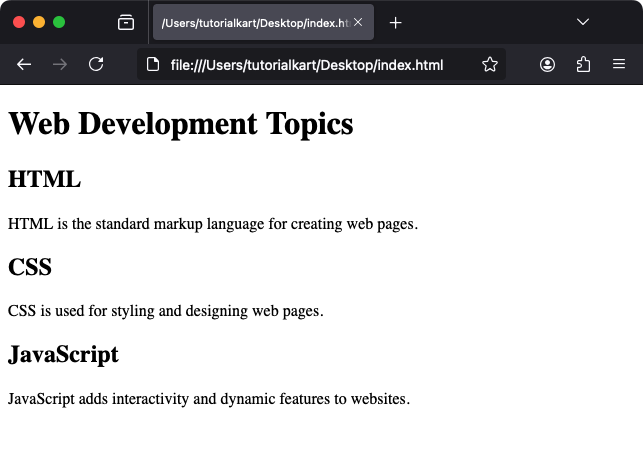Click the HTML section heading
Screen dimensions: 643x463
coord(44,180)
